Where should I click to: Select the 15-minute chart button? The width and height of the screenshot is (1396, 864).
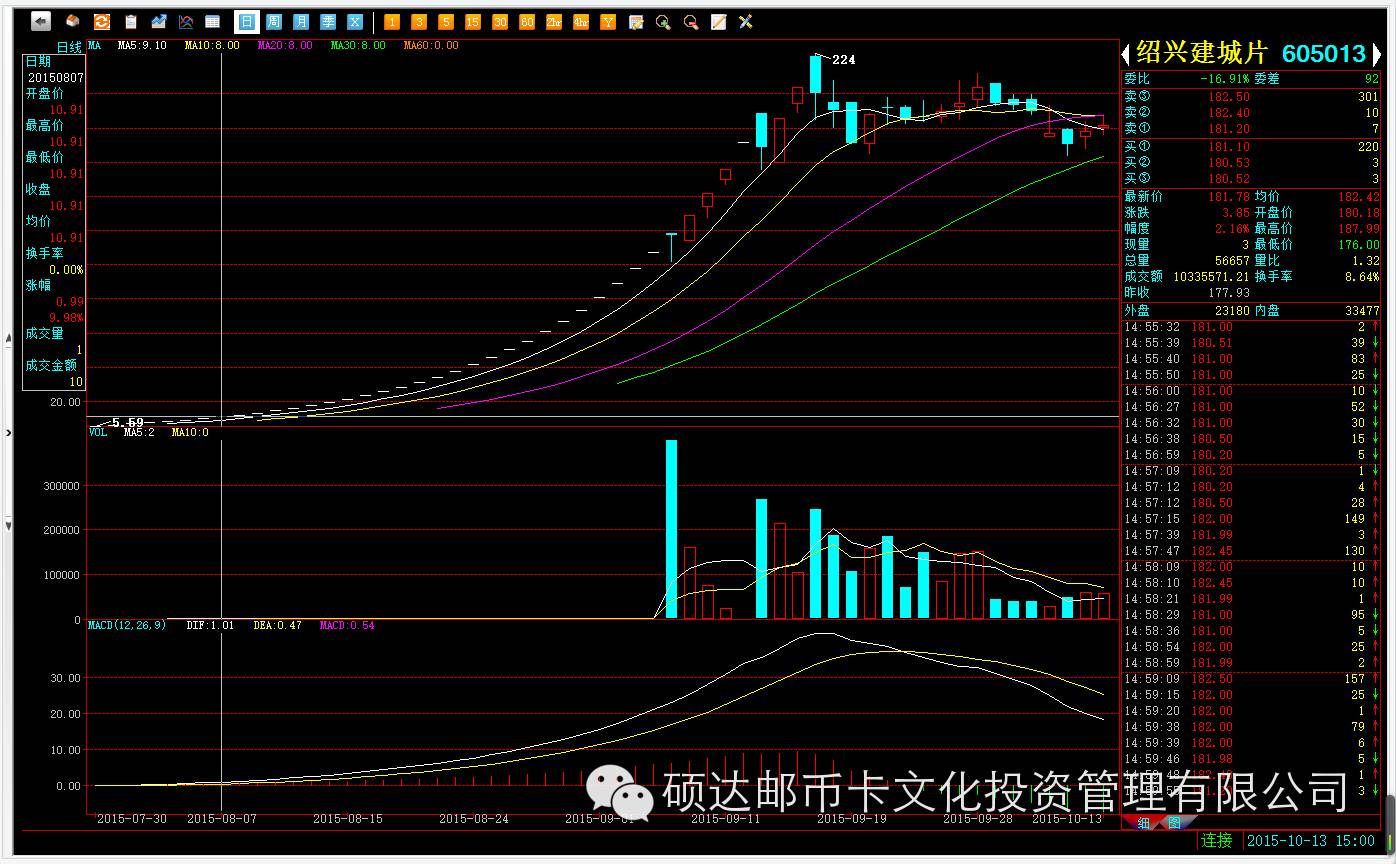[473, 21]
